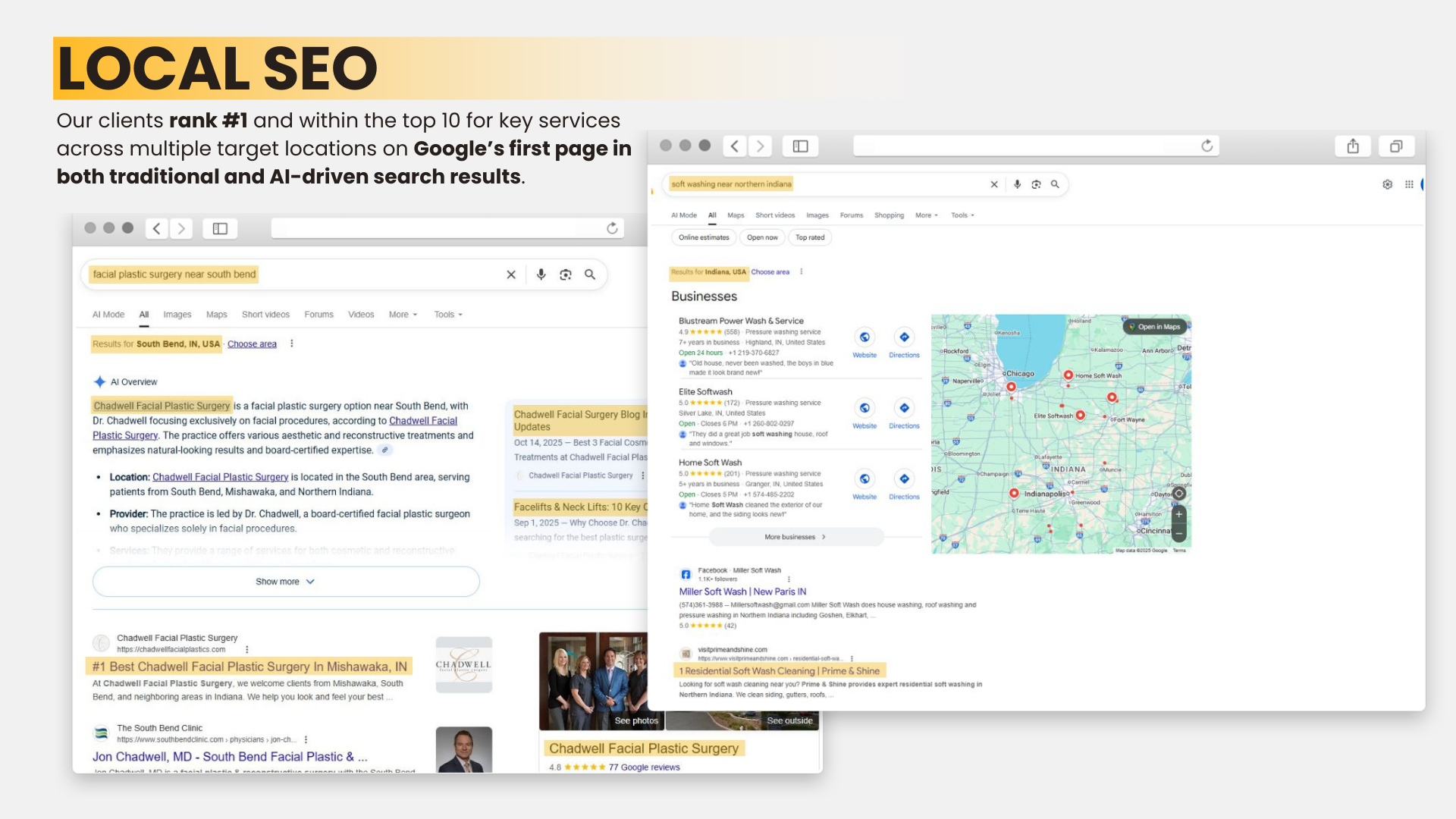1456x819 pixels.
Task: Open Elite Softwash website icon
Action: [864, 408]
